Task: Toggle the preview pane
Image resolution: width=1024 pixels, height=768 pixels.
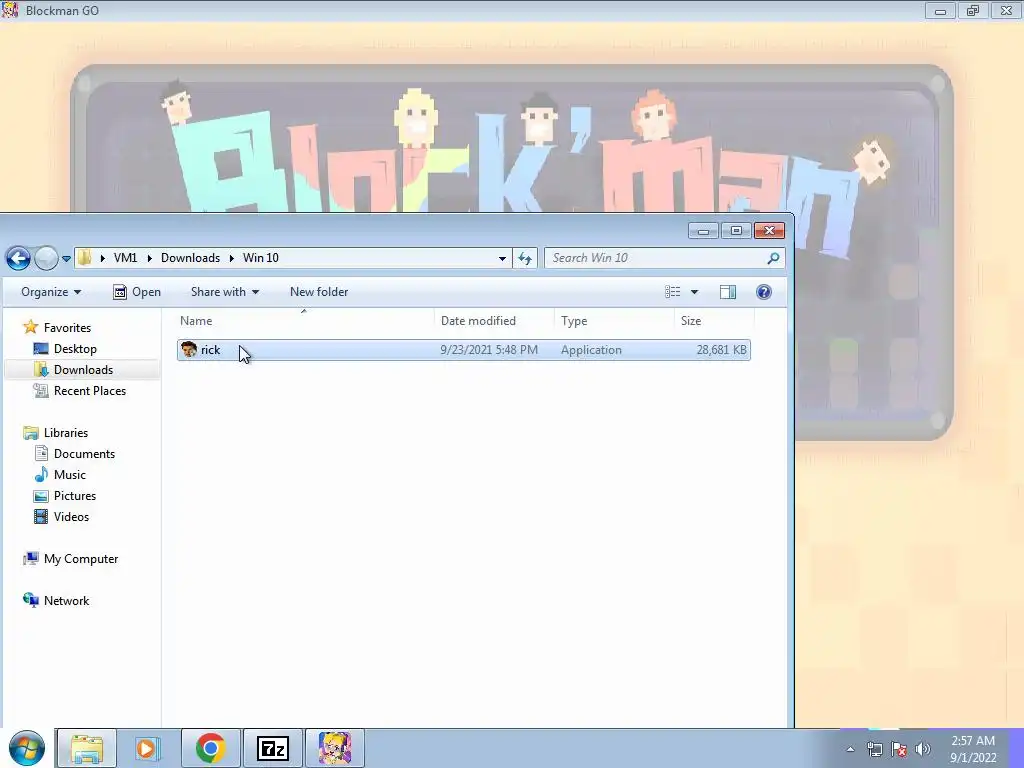Action: pyautogui.click(x=728, y=292)
